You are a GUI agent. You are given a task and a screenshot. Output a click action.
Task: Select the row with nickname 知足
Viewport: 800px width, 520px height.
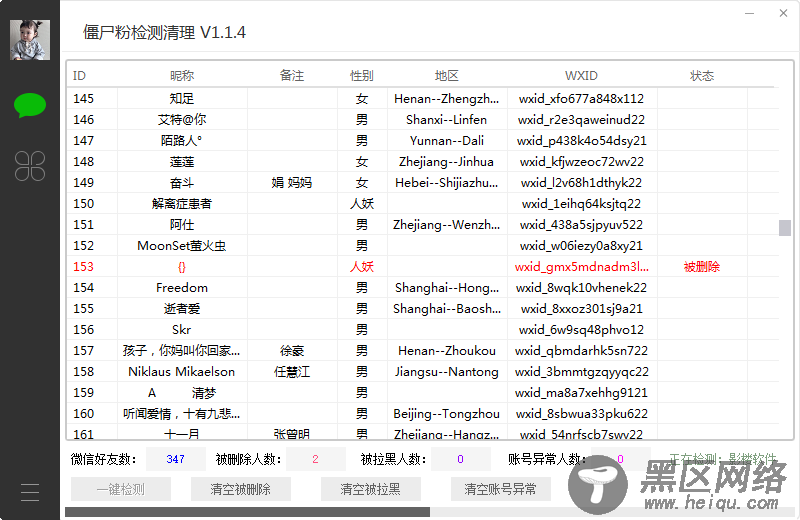(422, 98)
